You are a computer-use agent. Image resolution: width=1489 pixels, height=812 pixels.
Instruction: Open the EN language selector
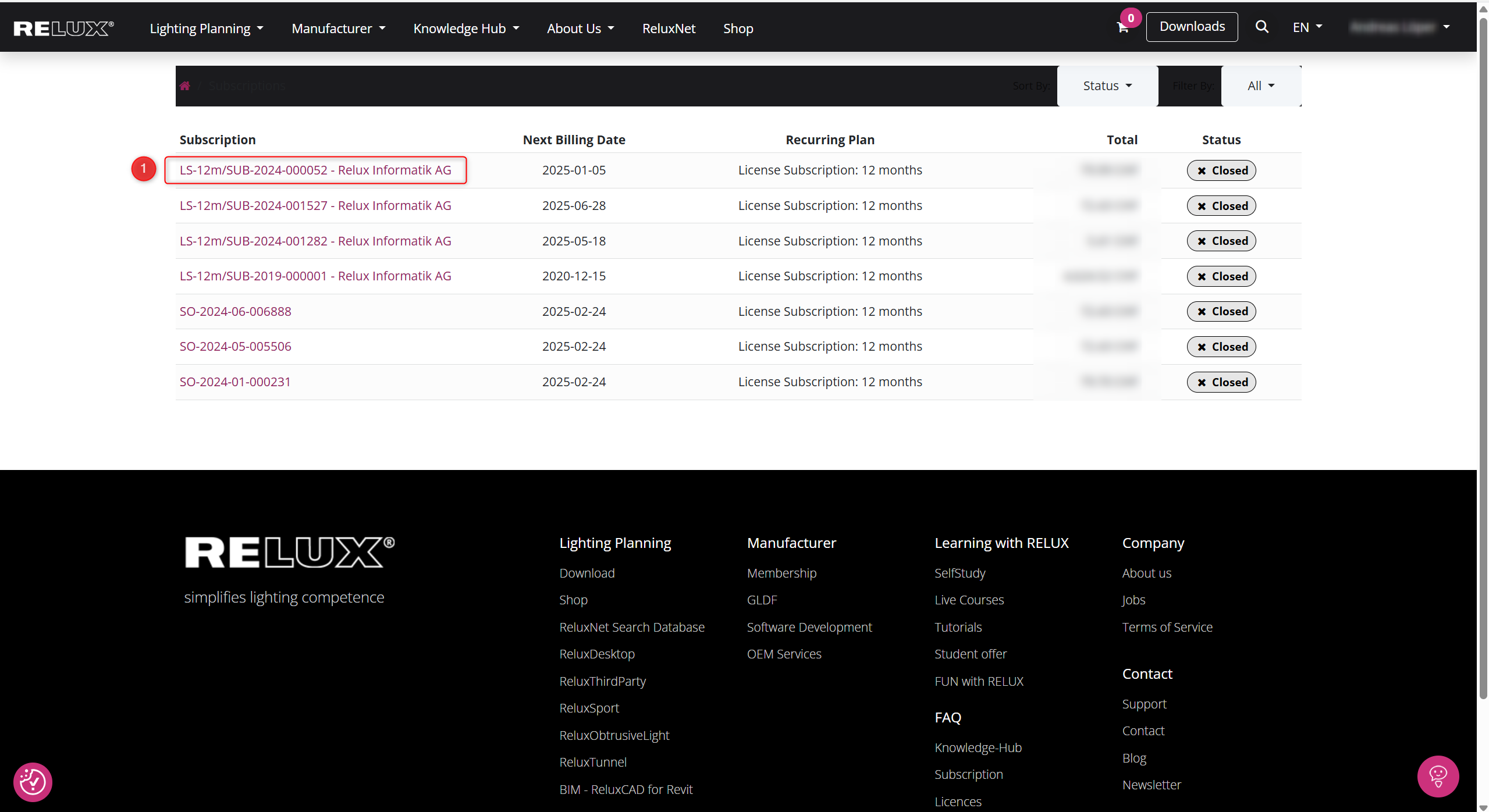pos(1307,27)
